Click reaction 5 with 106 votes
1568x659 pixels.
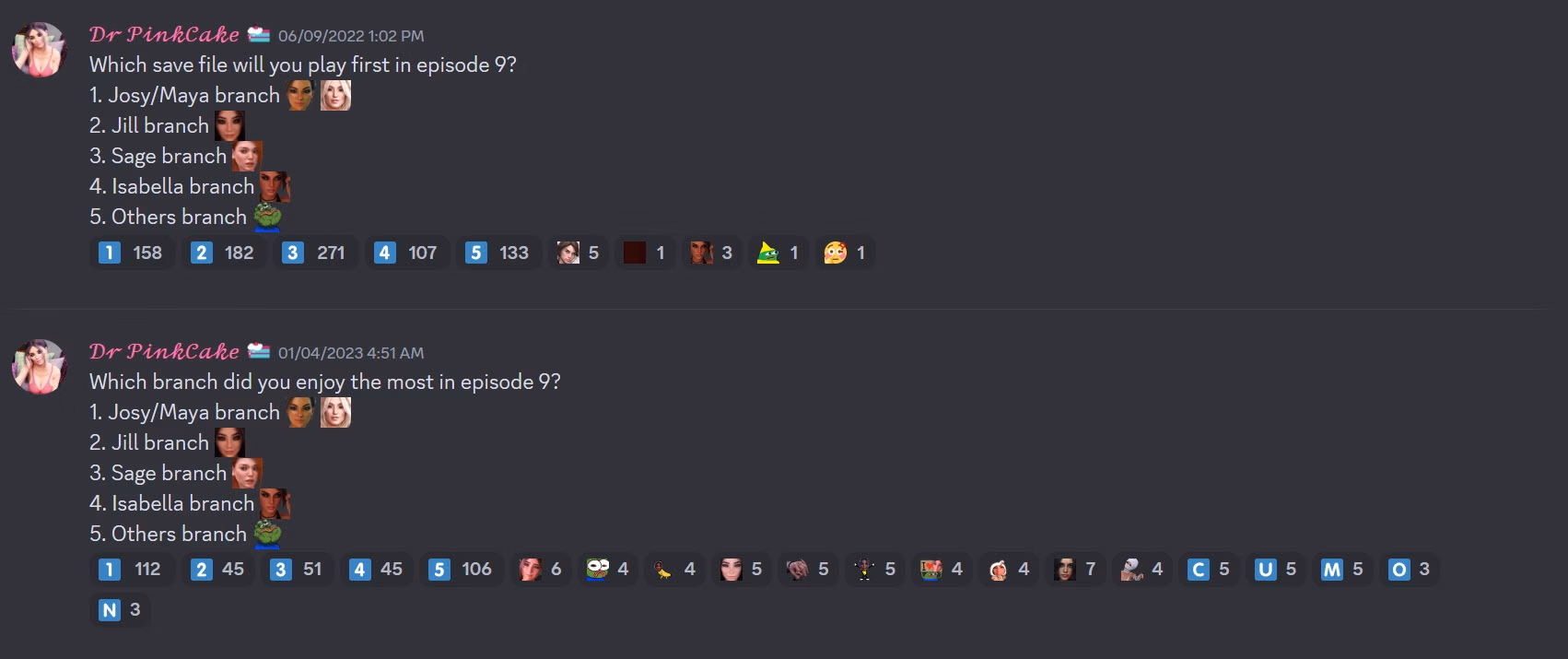tap(462, 570)
